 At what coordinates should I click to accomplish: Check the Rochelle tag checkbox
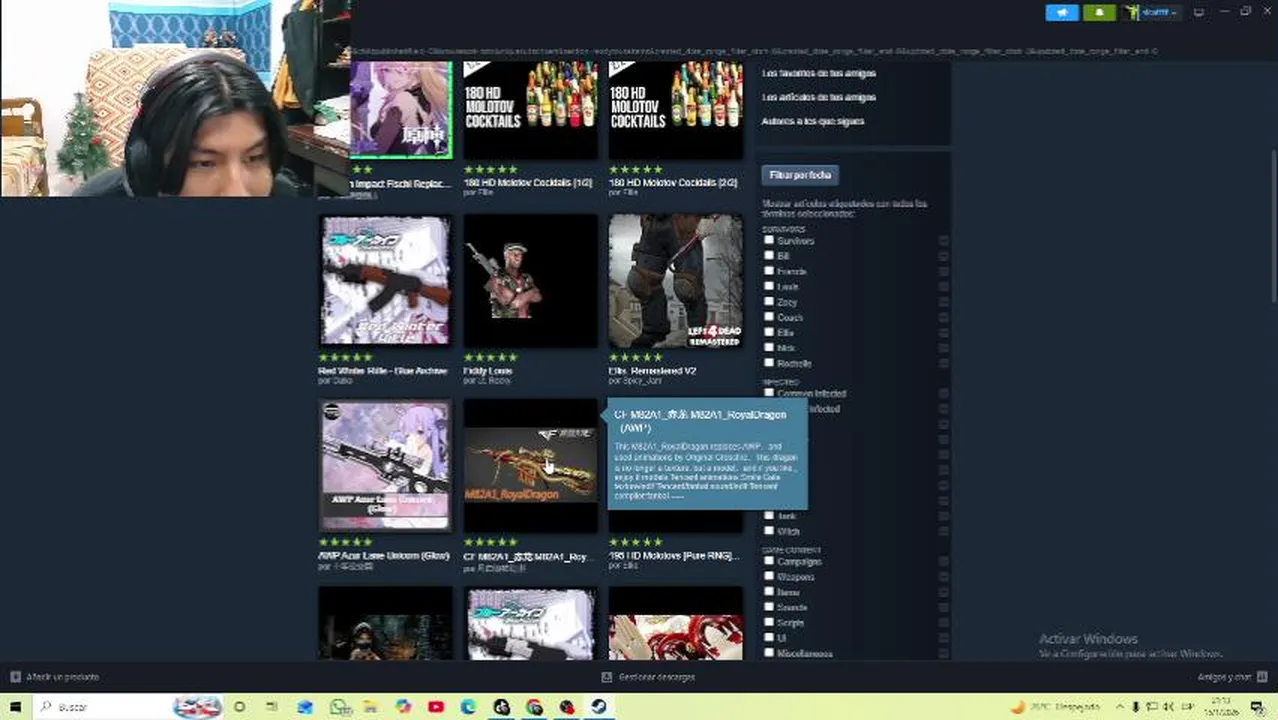pyautogui.click(x=769, y=362)
